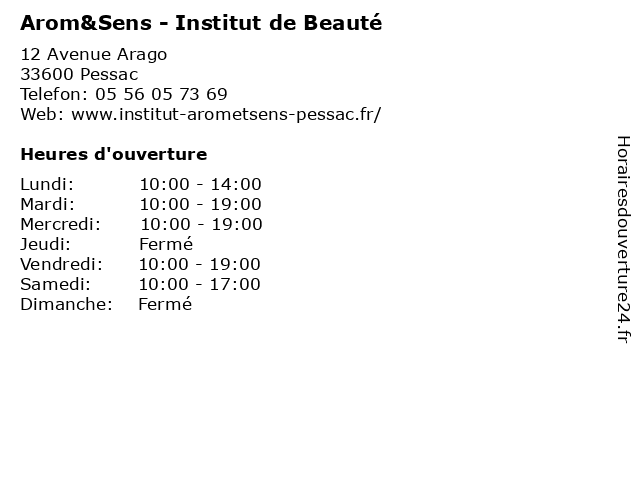Click Vendredi hours 10:00 - 19:00
Image resolution: width=640 pixels, height=480 pixels.
[200, 264]
